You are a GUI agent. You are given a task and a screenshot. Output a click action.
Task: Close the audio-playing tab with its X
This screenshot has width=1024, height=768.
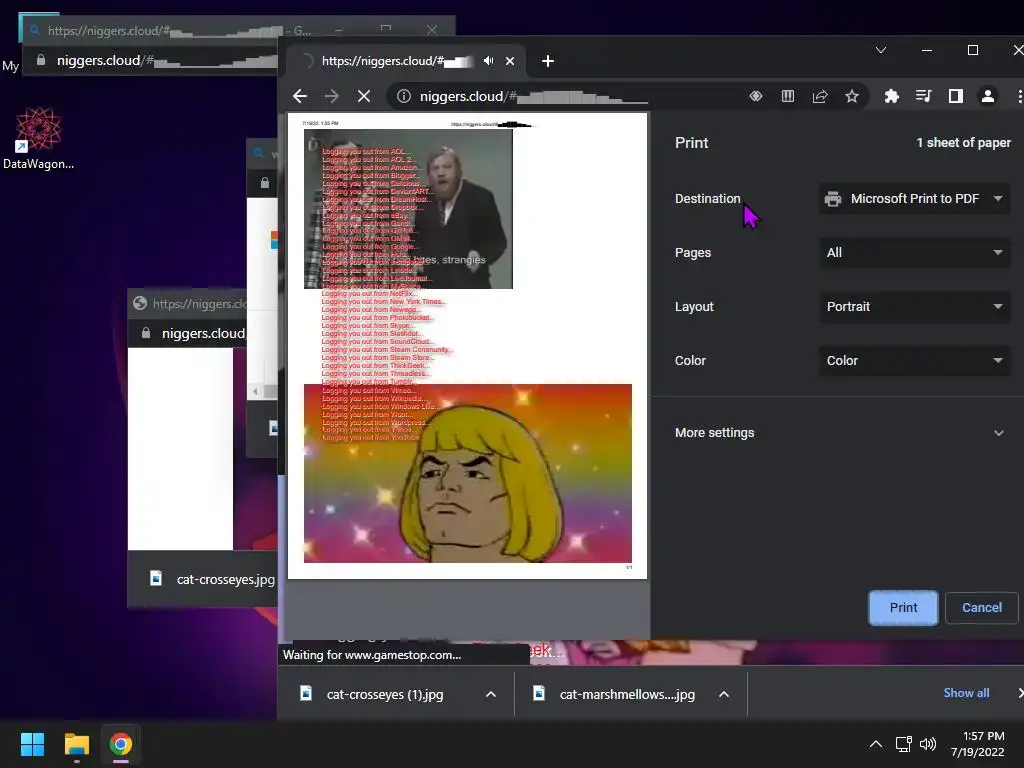click(x=510, y=61)
